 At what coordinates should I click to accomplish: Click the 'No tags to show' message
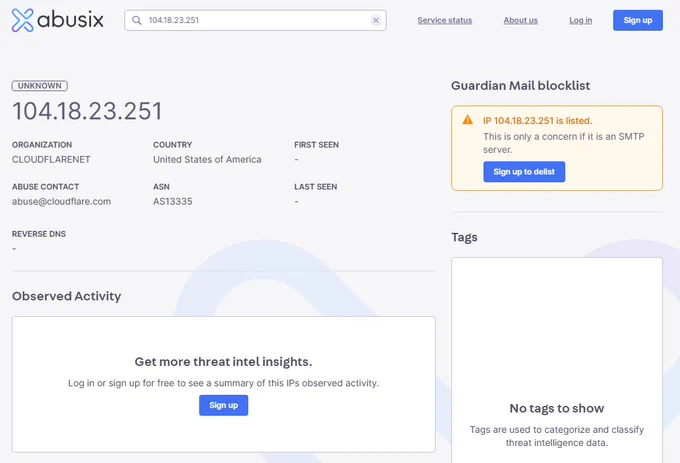point(557,408)
